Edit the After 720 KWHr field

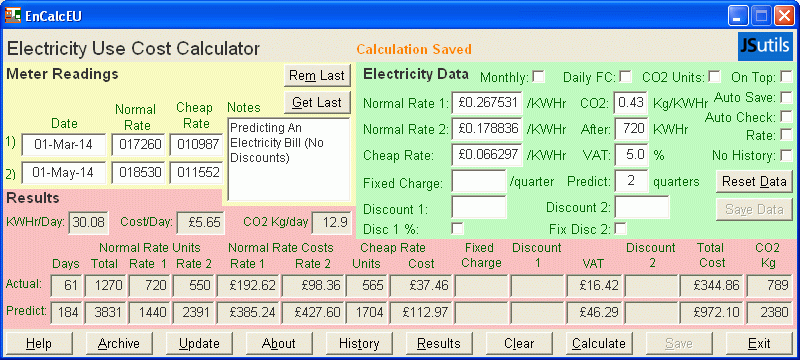click(631, 128)
